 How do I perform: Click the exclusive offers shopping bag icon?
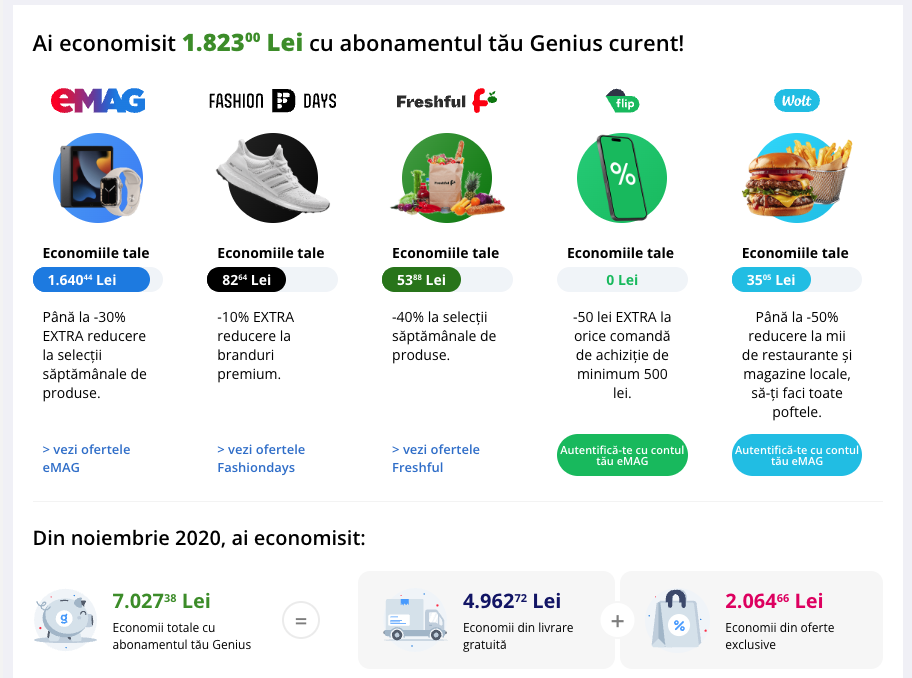[x=678, y=620]
